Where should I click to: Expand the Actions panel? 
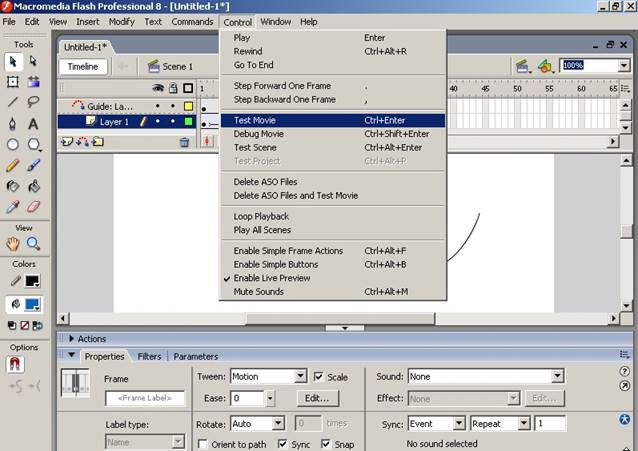click(x=72, y=339)
